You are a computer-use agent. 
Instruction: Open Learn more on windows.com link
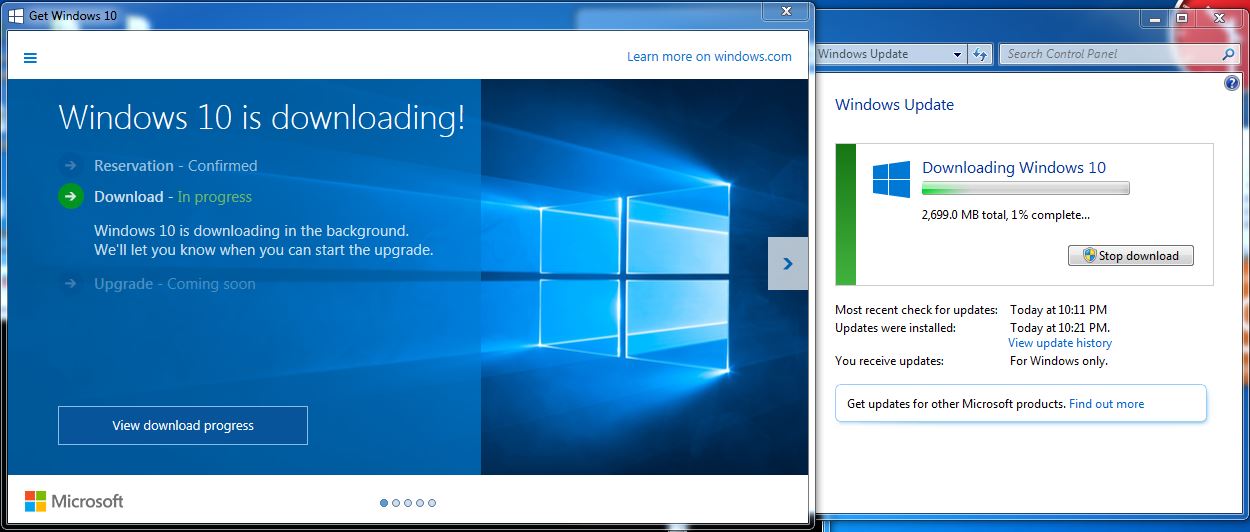tap(709, 56)
